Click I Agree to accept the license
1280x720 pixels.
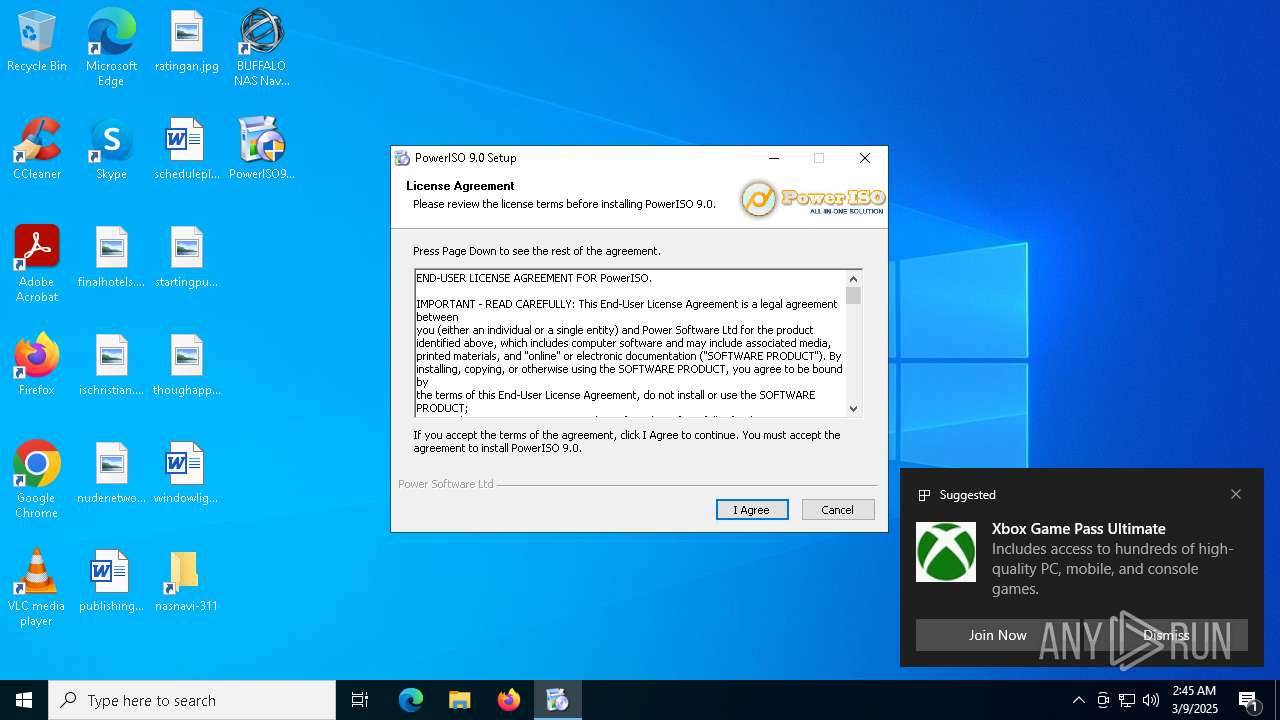tap(752, 510)
